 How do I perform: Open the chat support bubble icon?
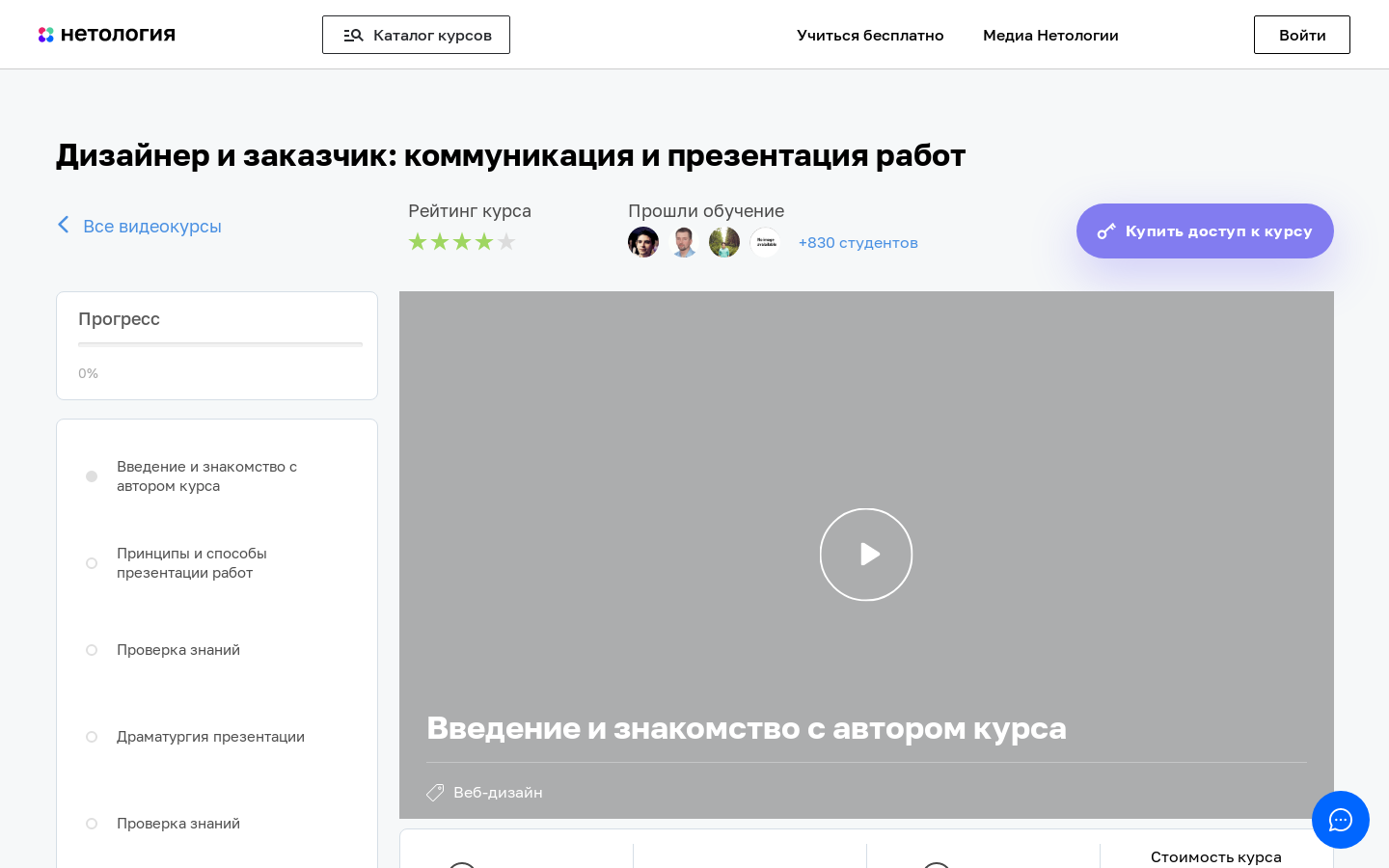coord(1341,820)
